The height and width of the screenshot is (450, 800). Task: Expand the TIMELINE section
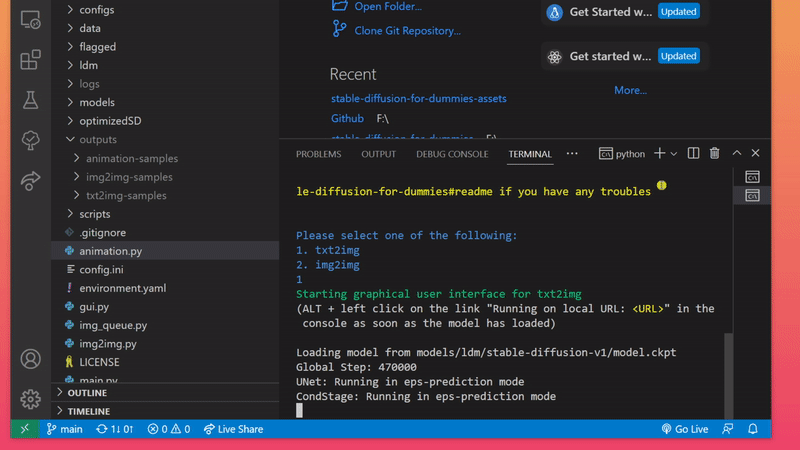88,411
